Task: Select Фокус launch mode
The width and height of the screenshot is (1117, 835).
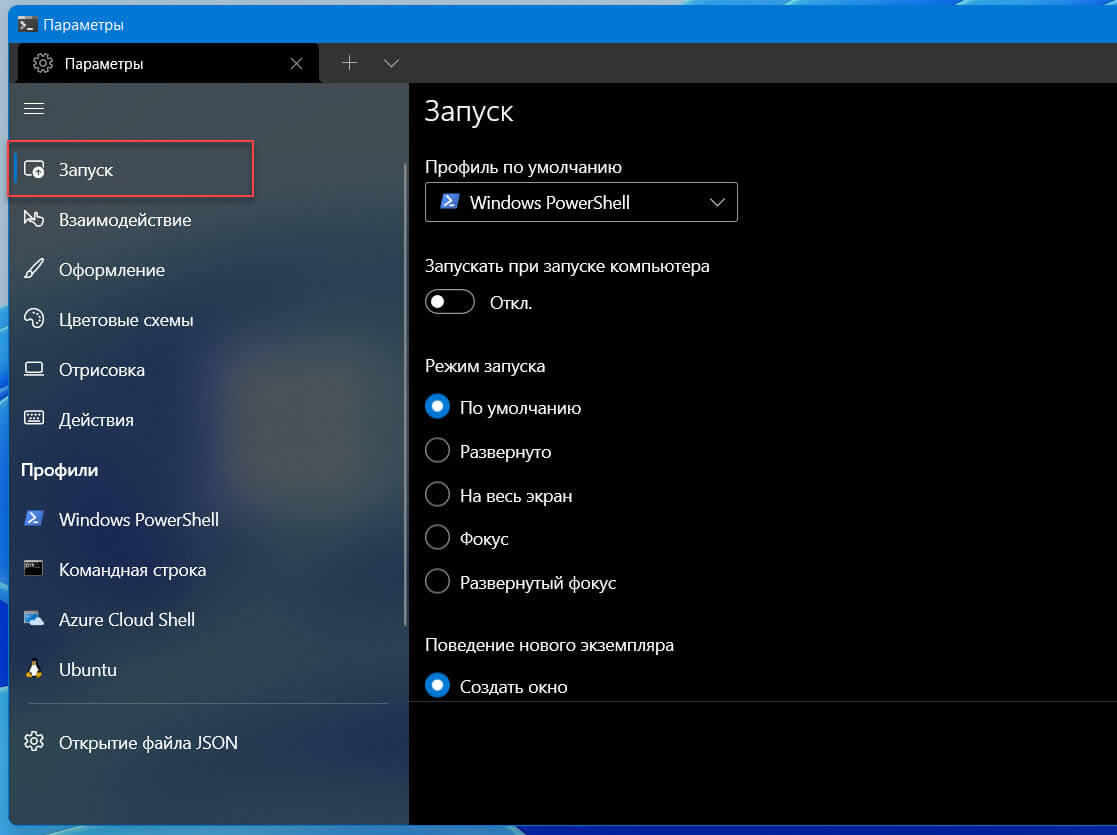Action: pos(437,538)
